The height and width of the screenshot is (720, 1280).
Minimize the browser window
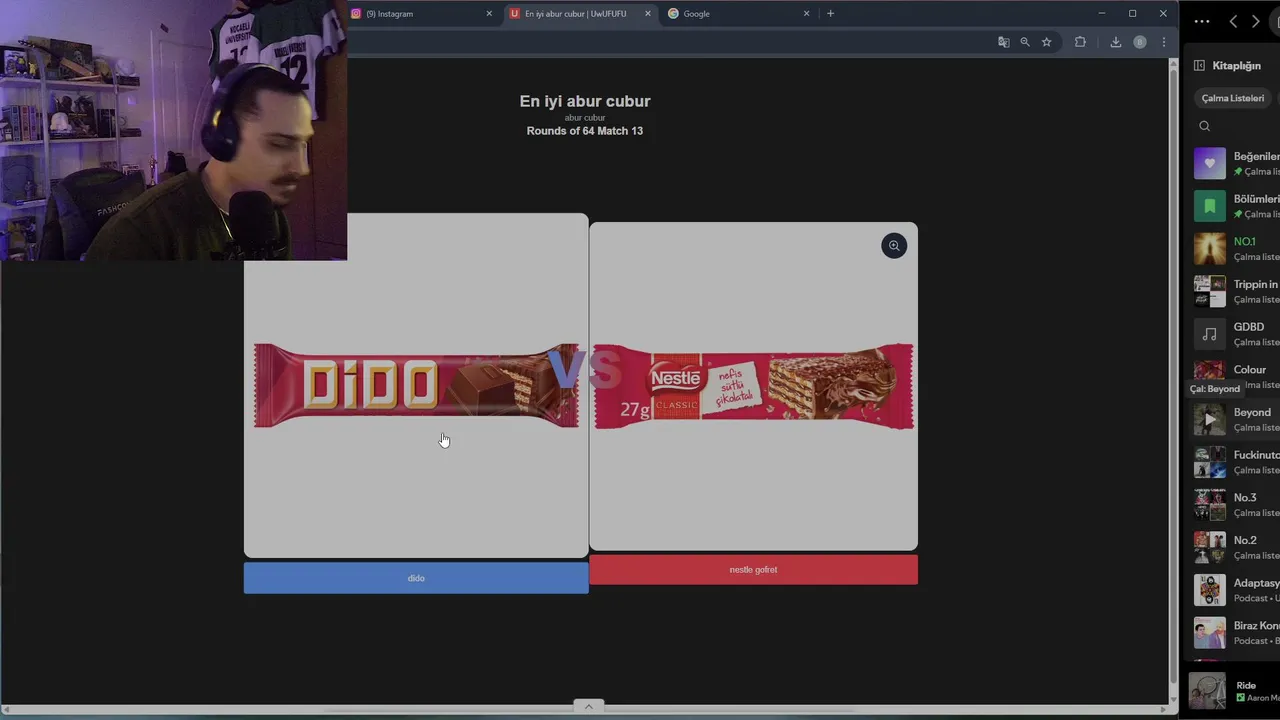tap(1101, 14)
